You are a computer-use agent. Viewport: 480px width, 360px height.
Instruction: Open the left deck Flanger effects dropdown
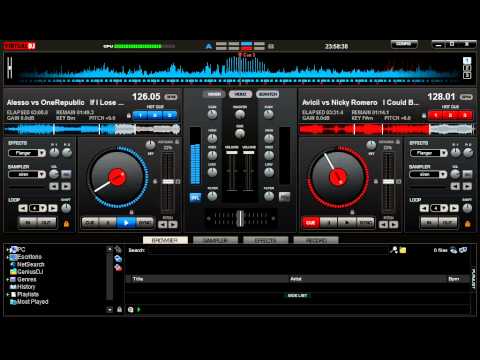pos(27,153)
